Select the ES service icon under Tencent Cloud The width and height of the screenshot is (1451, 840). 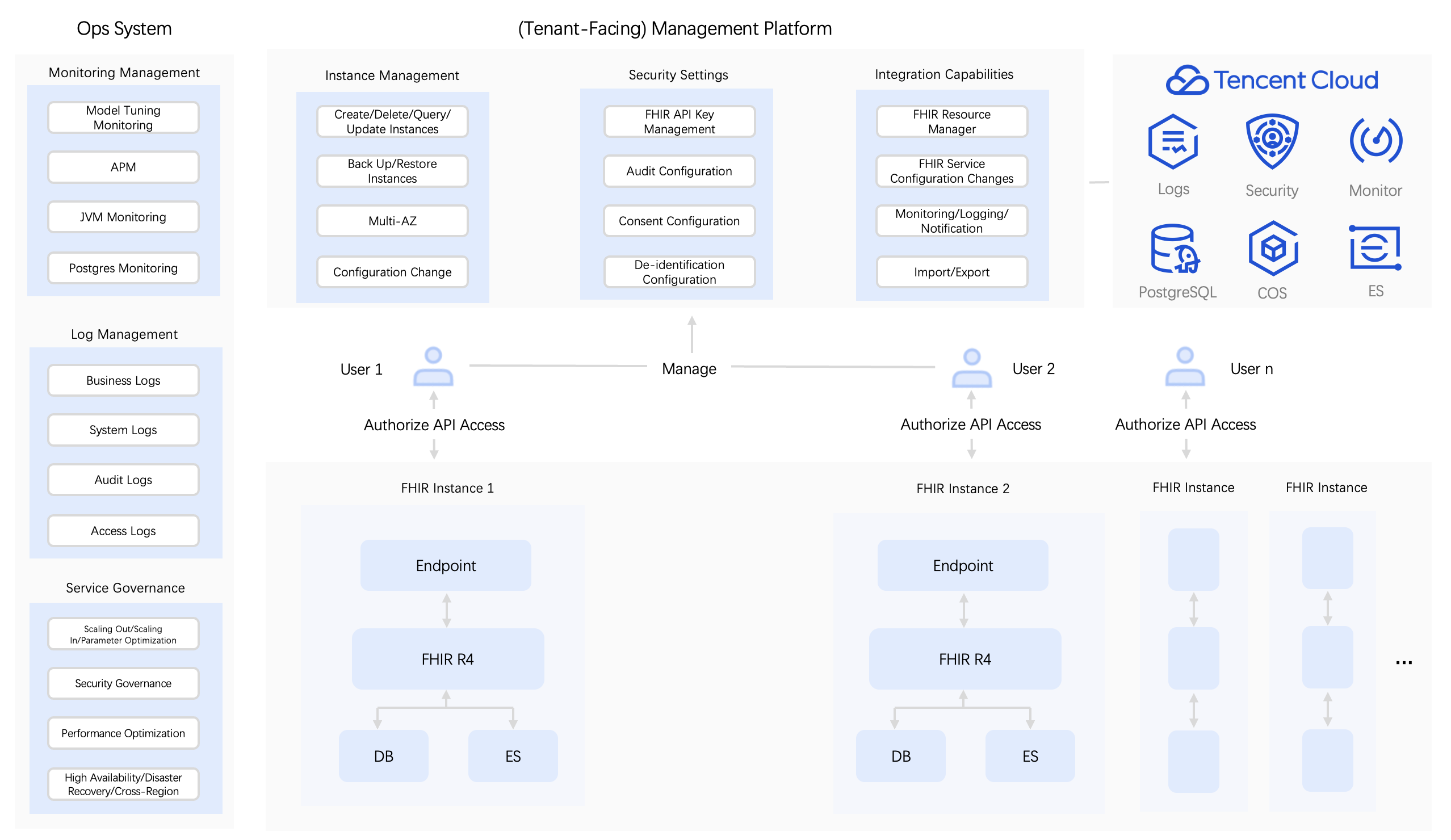tap(1375, 247)
